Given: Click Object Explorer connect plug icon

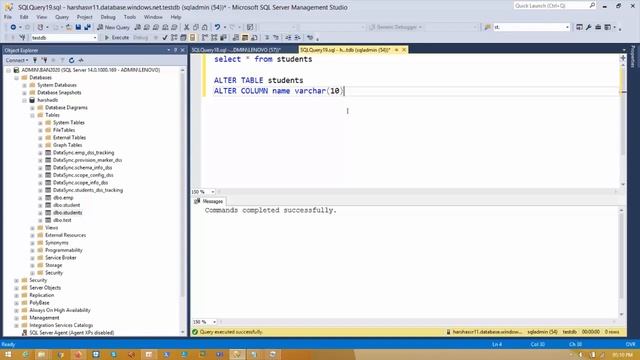Looking at the screenshot, I should click(x=35, y=60).
